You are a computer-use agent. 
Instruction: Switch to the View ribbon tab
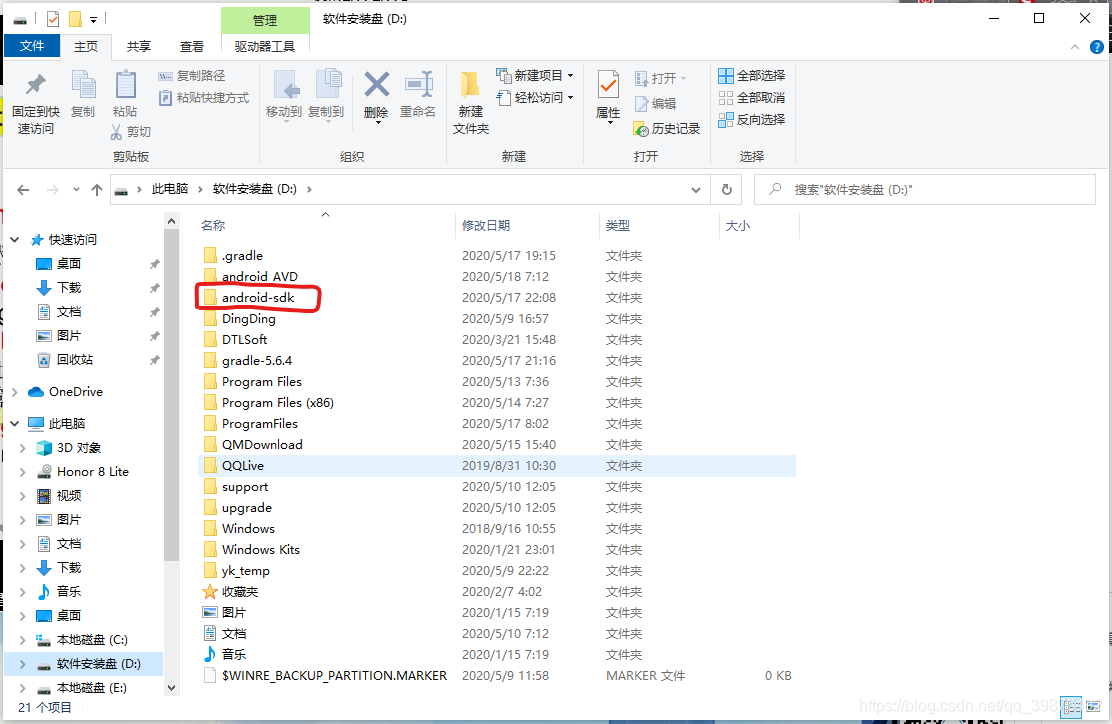click(191, 46)
